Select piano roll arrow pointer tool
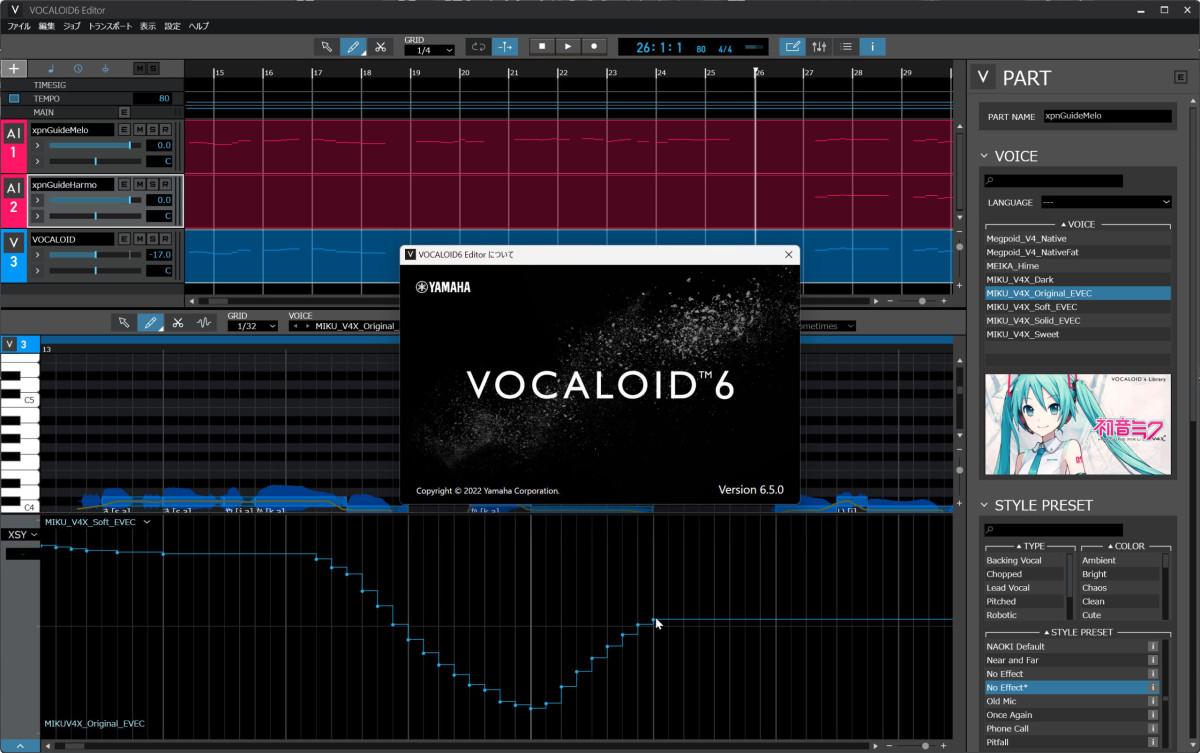Image resolution: width=1200 pixels, height=753 pixels. pos(124,322)
